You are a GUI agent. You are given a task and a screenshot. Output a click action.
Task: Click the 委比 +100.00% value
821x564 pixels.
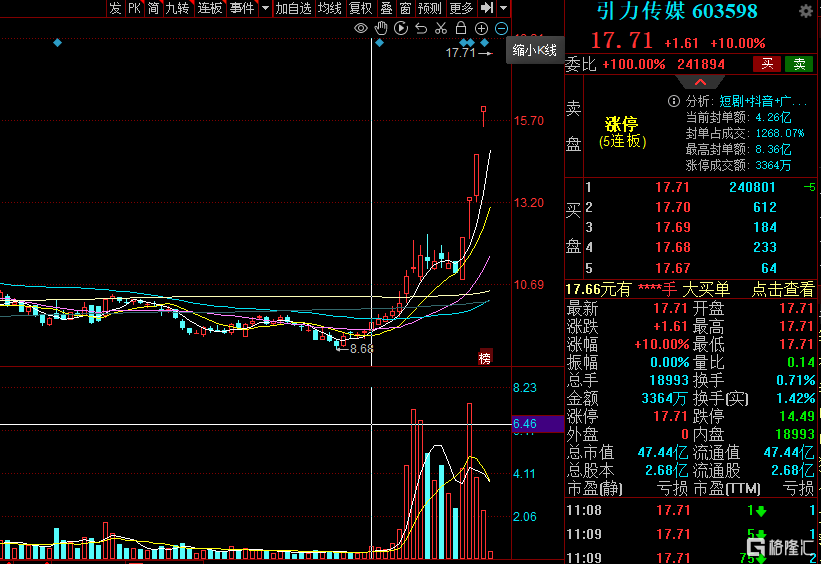[x=634, y=64]
